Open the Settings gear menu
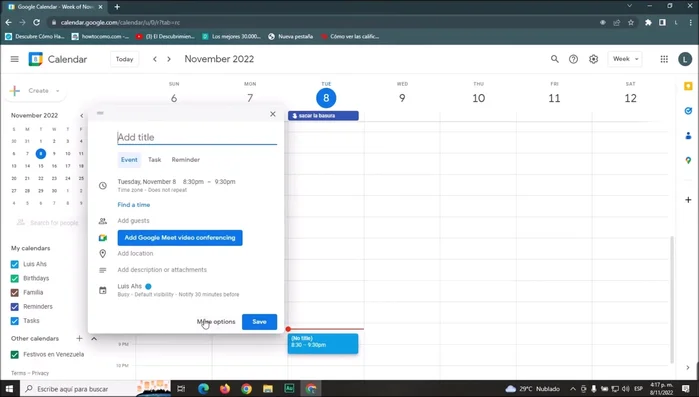Viewport: 699px width, 397px height. pyautogui.click(x=593, y=59)
